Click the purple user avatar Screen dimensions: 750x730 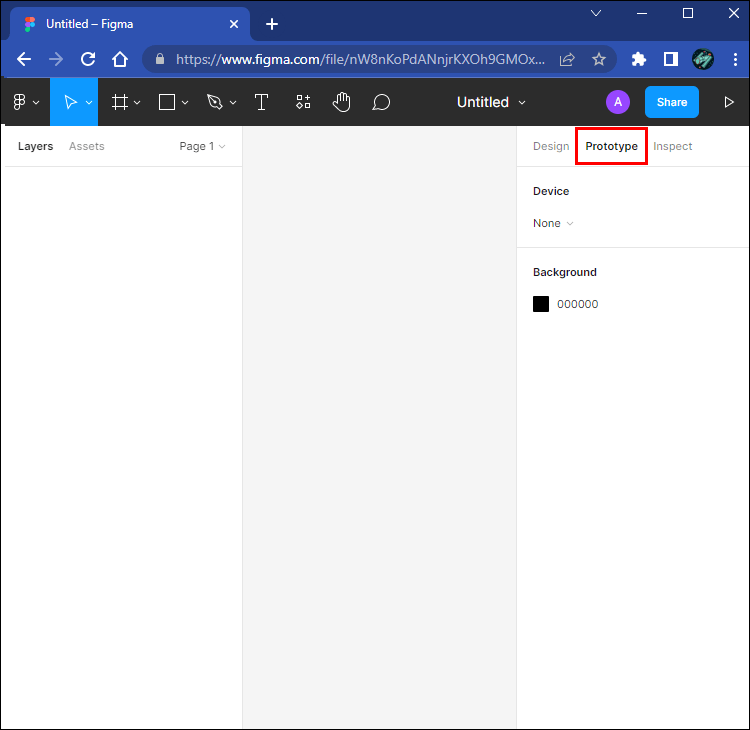(x=618, y=102)
